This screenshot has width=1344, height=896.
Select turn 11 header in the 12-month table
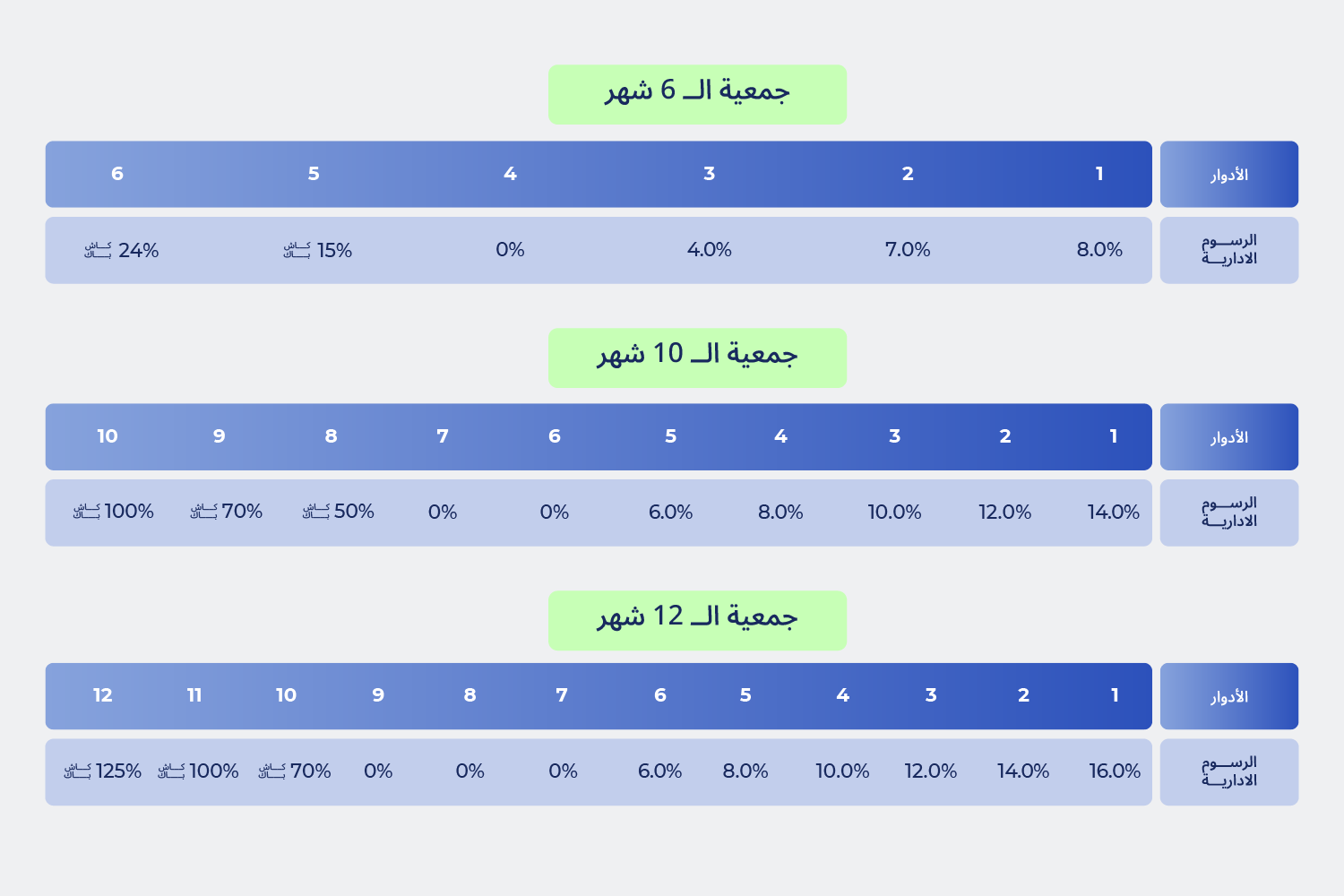[x=194, y=695]
